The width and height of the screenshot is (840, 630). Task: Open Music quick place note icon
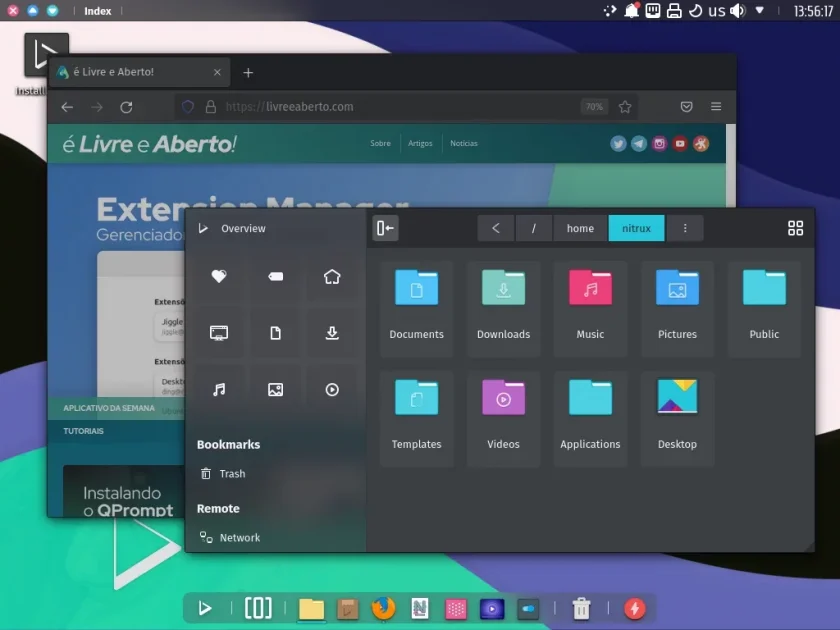[219, 389]
